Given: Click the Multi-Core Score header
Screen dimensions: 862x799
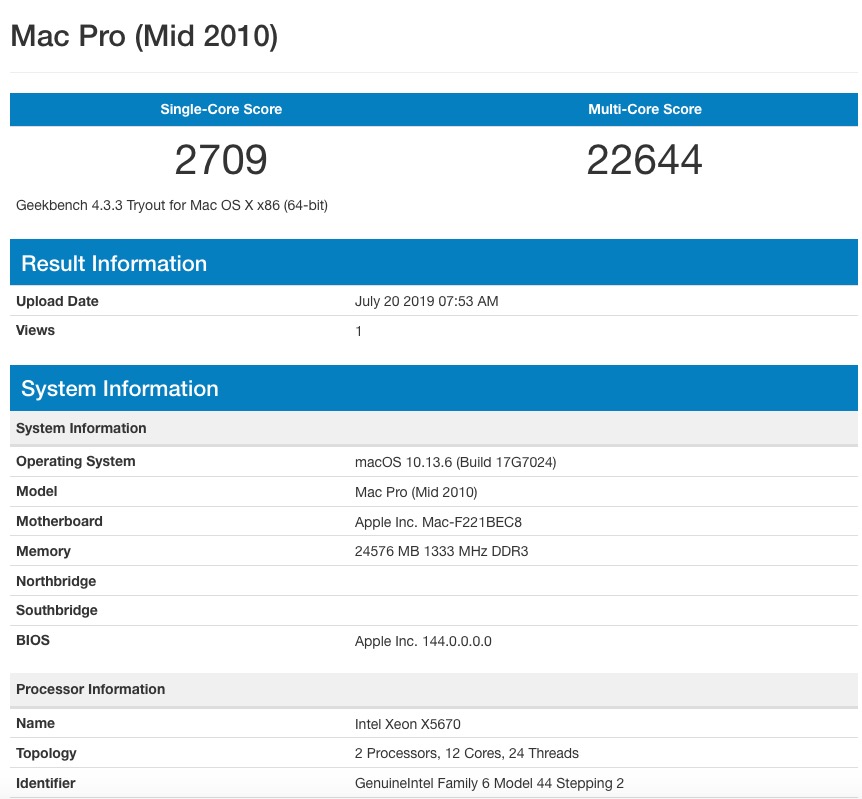Looking at the screenshot, I should pyautogui.click(x=645, y=109).
